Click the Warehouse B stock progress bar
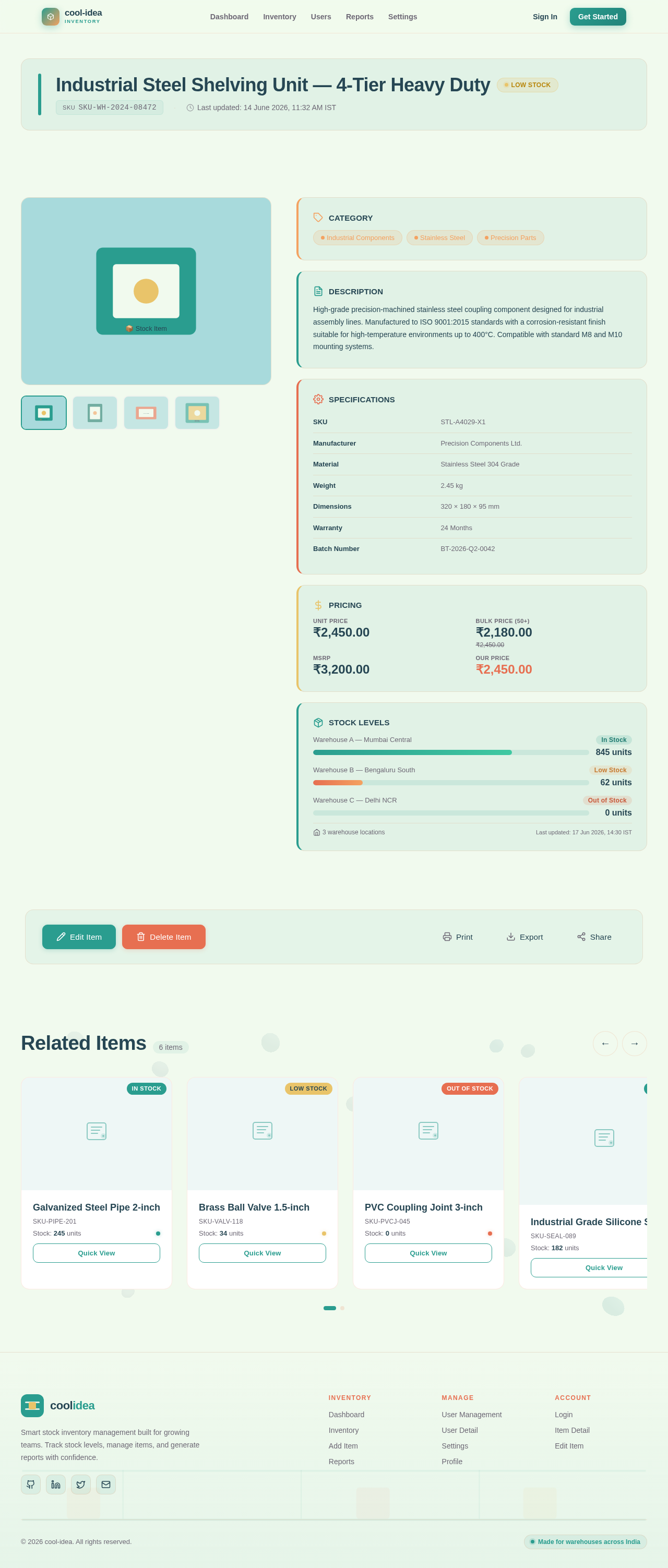 pos(451,783)
